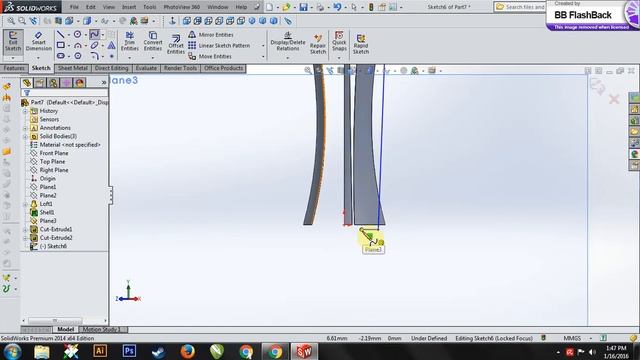Click the Undo icon in the toolbar
640x360 pixels.
click(x=337, y=7)
